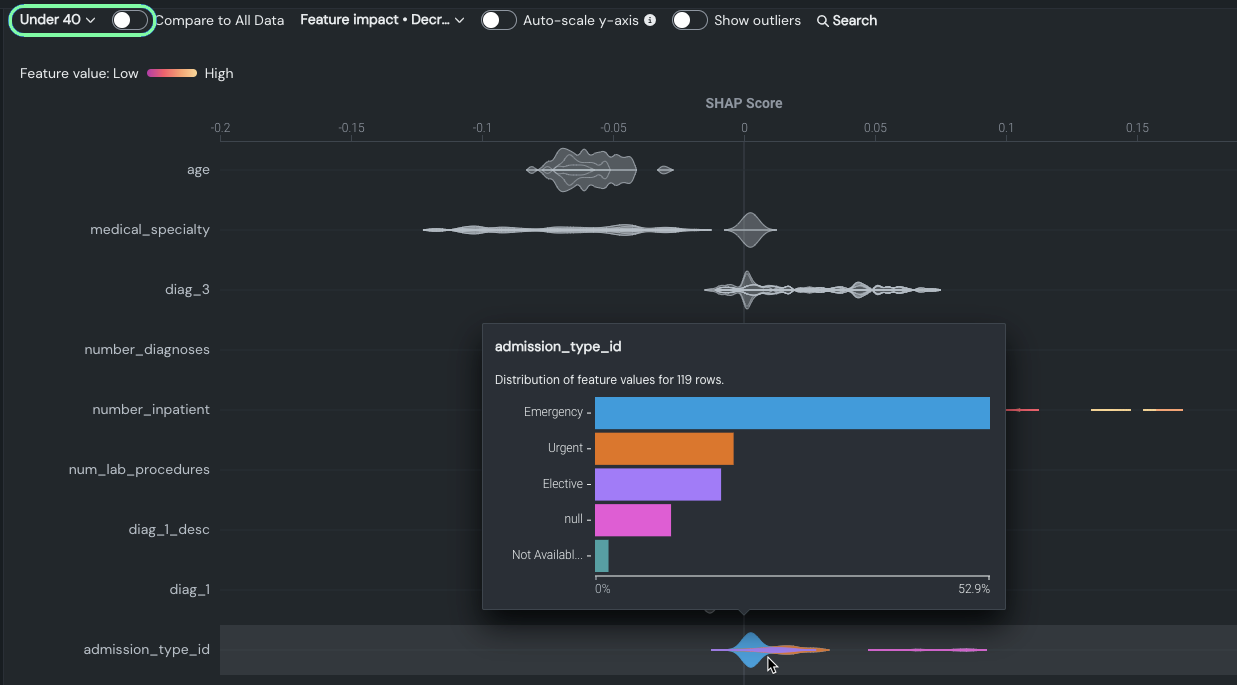The image size is (1237, 685).
Task: Click the blue Emergency bar in tooltip
Action: [x=792, y=413]
